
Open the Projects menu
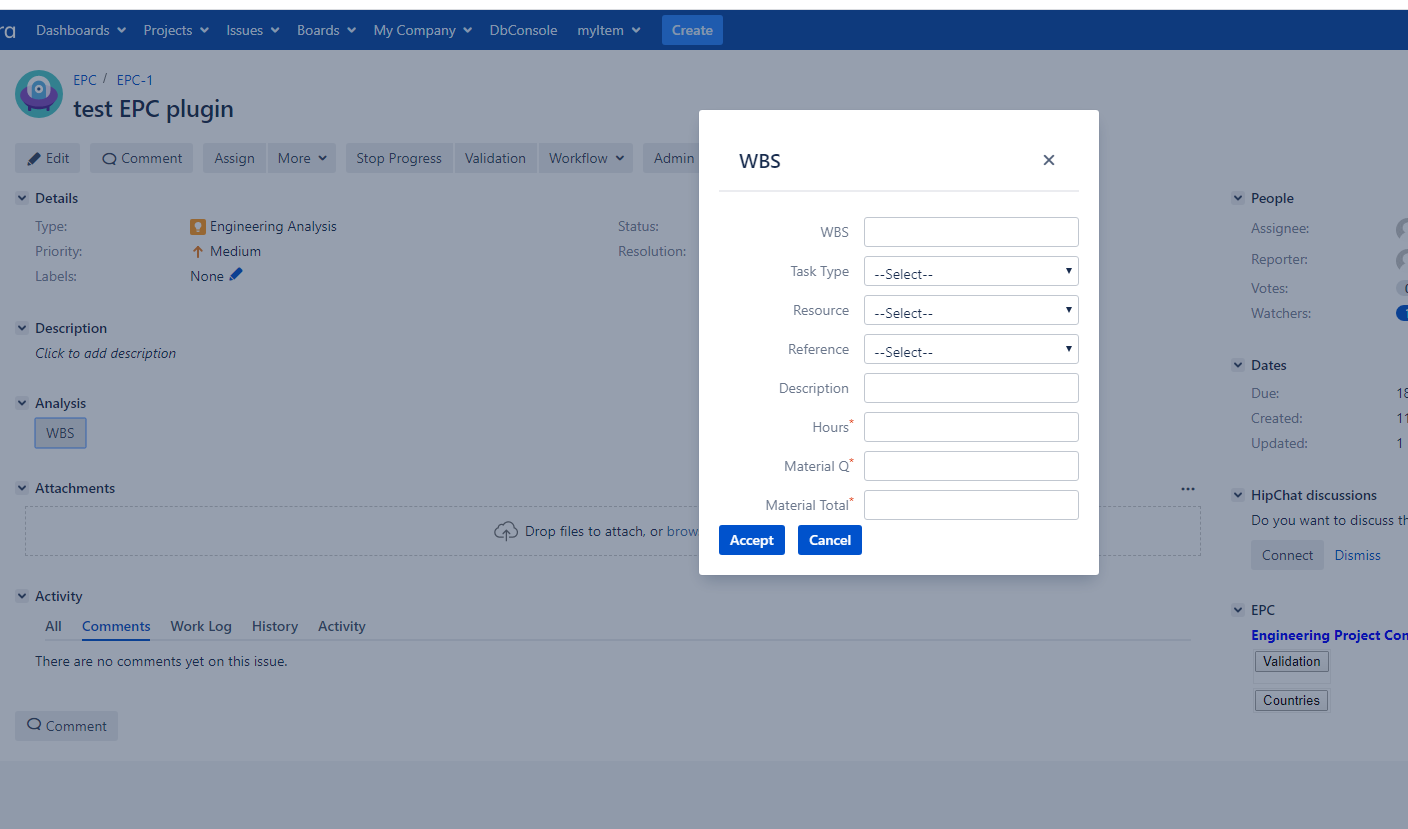click(176, 30)
